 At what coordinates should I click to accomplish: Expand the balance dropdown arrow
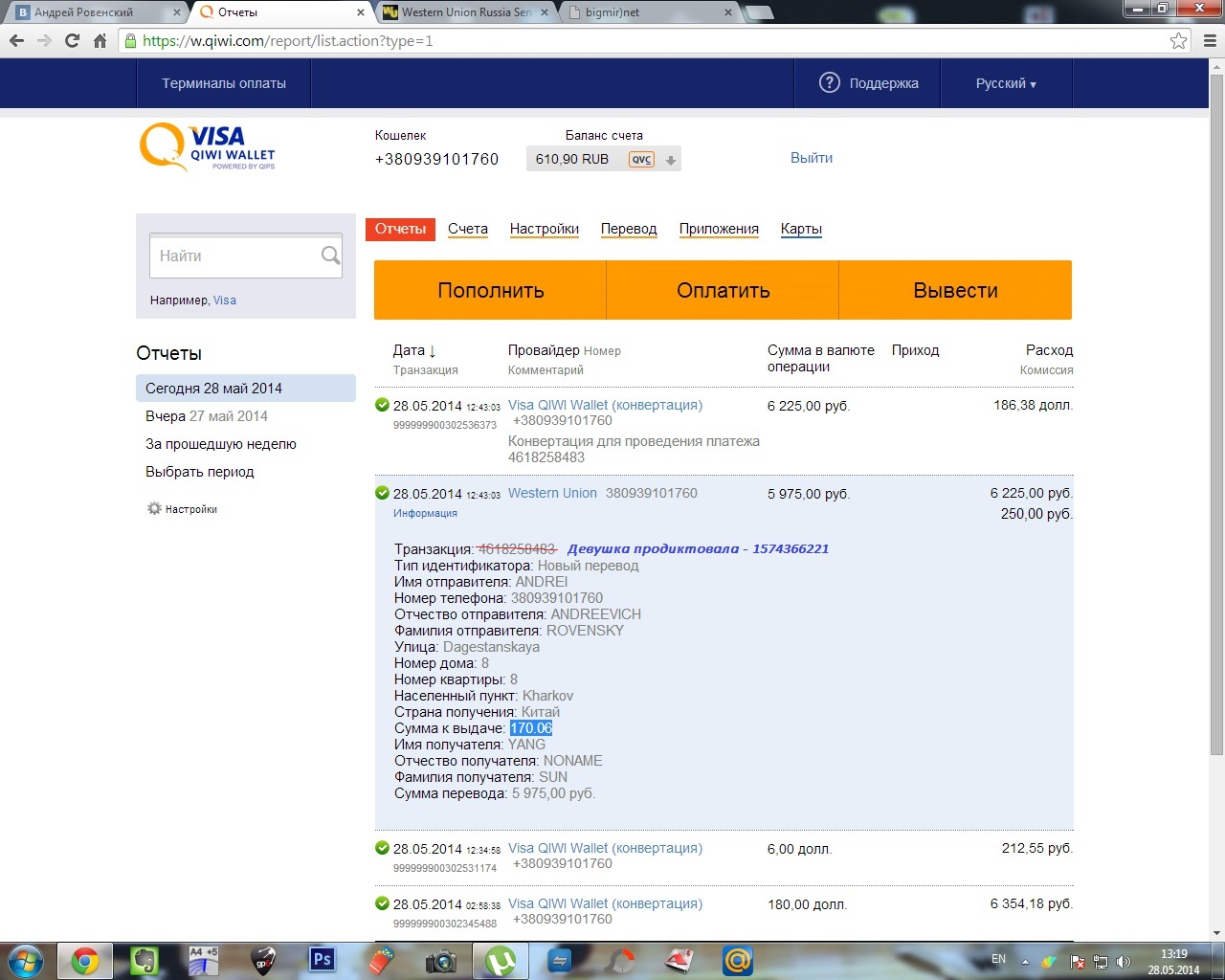pos(671,161)
